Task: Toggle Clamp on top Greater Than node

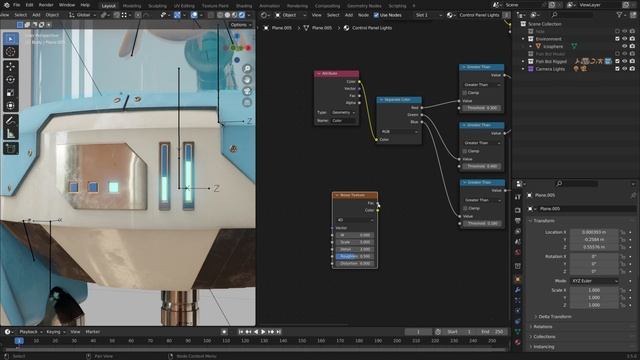Action: pos(464,93)
